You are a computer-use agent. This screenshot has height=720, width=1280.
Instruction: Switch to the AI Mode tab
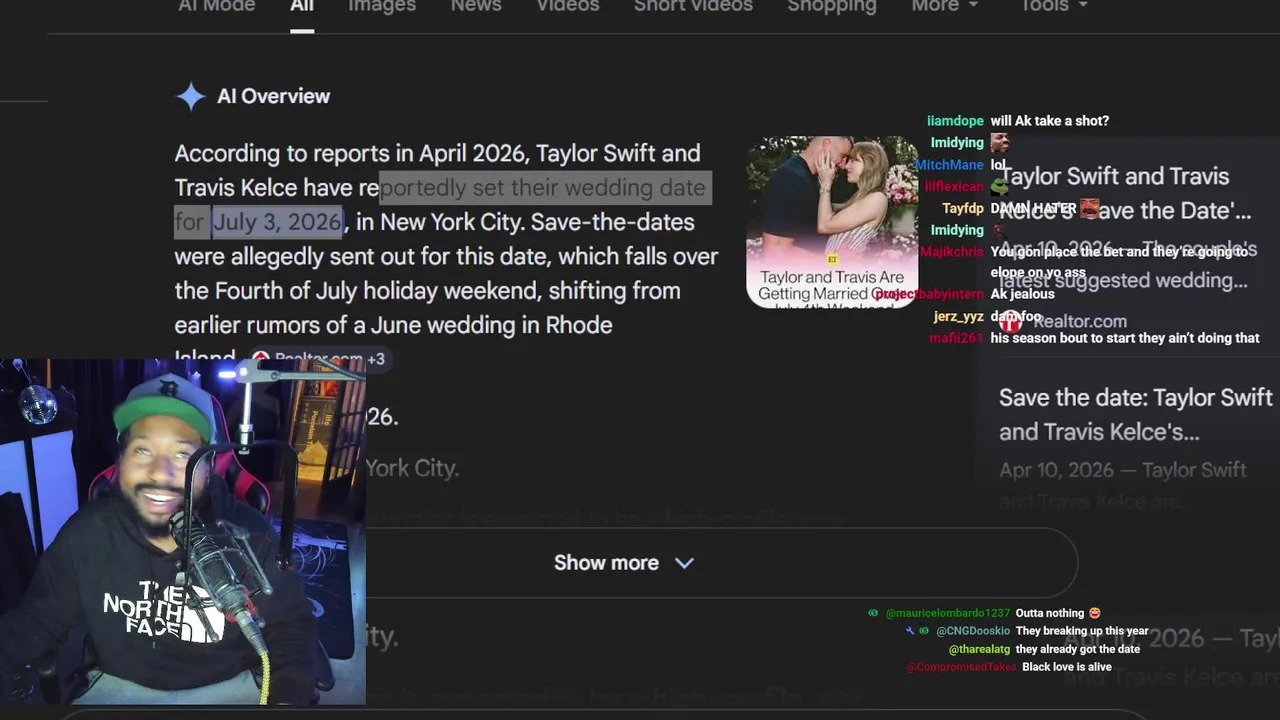[x=216, y=6]
